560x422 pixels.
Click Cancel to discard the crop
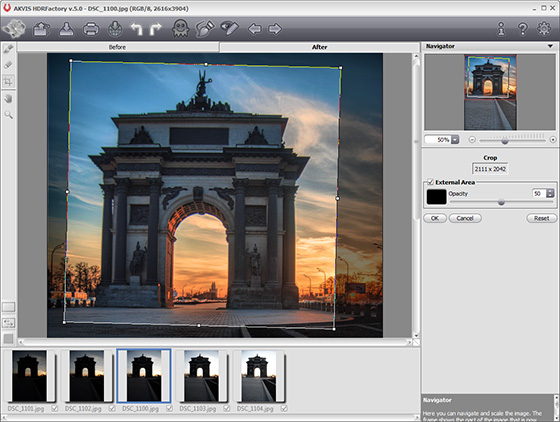pos(465,218)
